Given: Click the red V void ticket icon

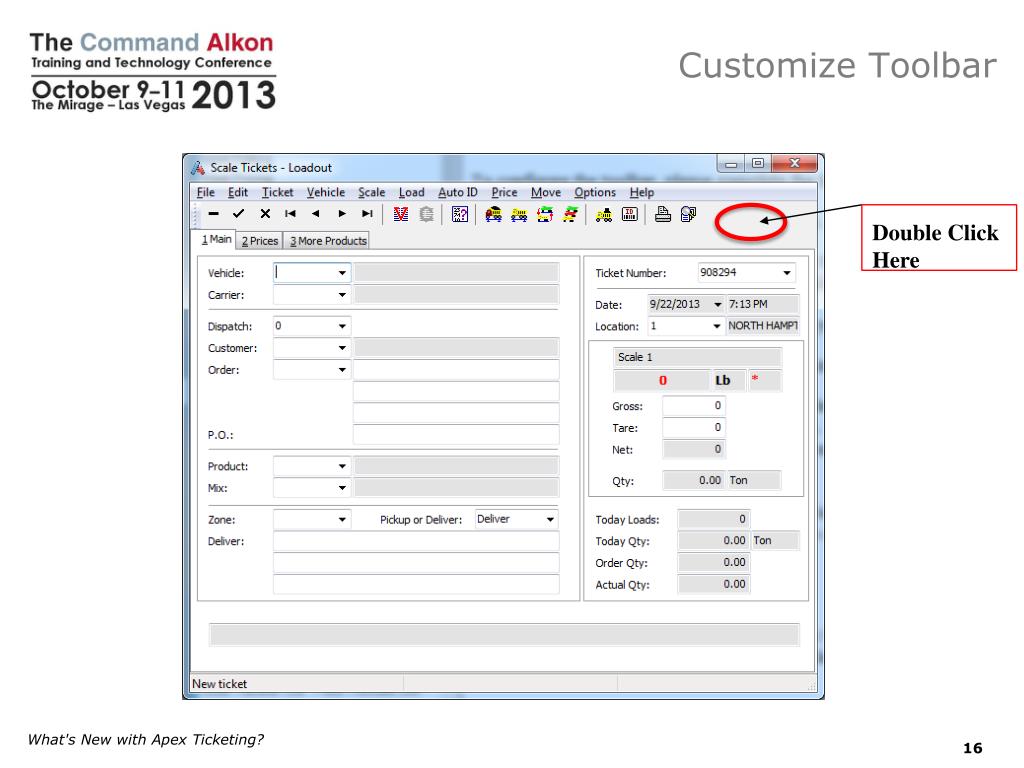Looking at the screenshot, I should click(x=401, y=214).
